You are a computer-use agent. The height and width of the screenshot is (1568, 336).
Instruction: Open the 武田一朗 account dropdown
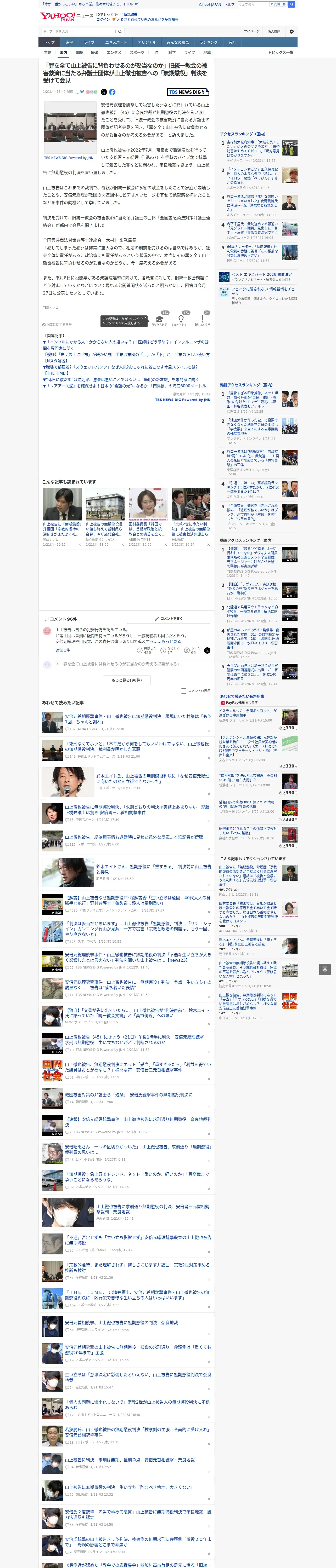tap(279, 4)
